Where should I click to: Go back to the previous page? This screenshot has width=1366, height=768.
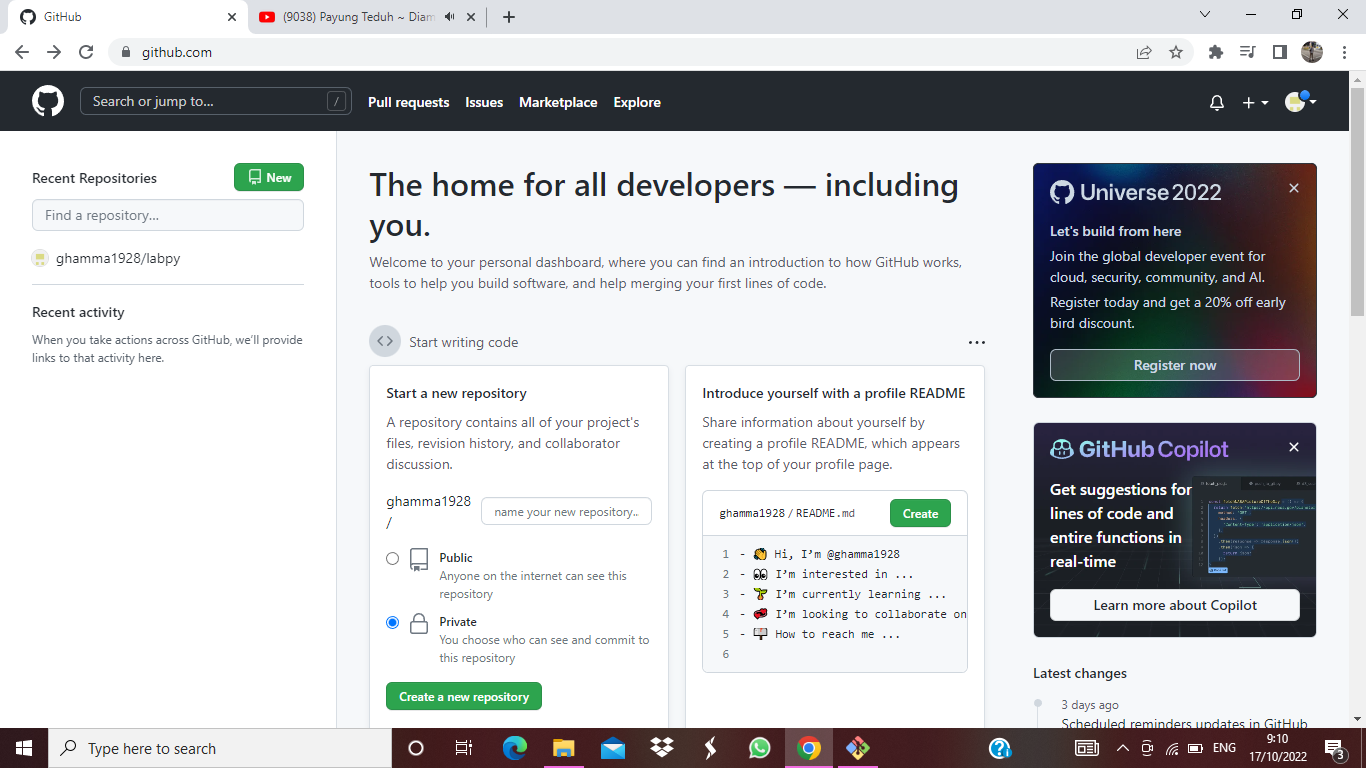22,52
